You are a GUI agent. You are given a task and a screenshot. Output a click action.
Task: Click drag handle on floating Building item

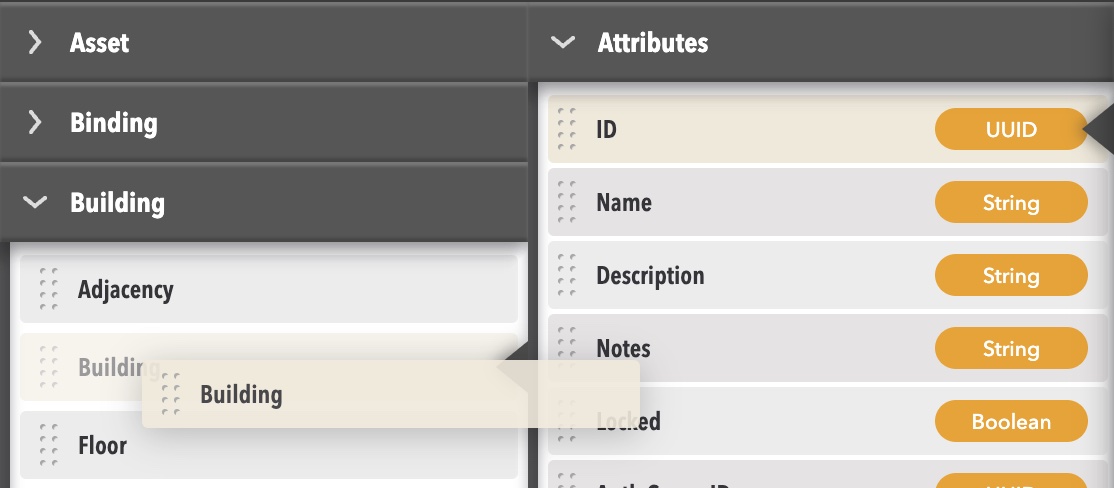(171, 394)
